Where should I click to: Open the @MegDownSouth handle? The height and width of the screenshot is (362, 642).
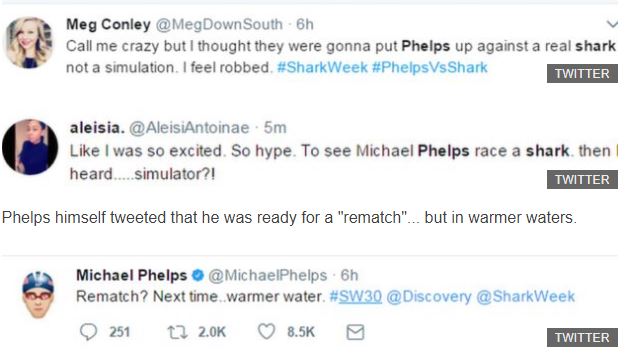pos(219,25)
